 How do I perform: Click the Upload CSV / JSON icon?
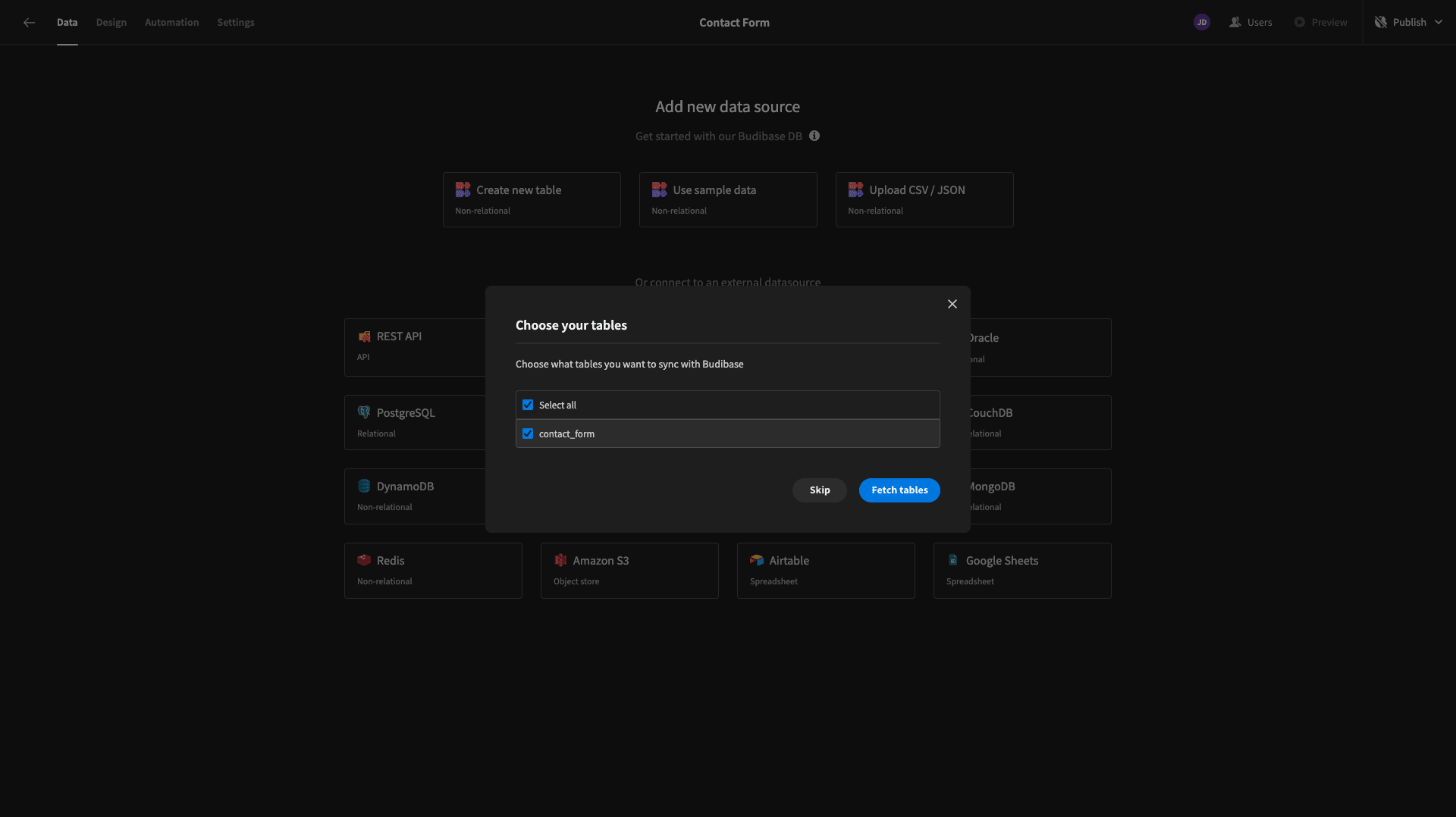(x=855, y=189)
